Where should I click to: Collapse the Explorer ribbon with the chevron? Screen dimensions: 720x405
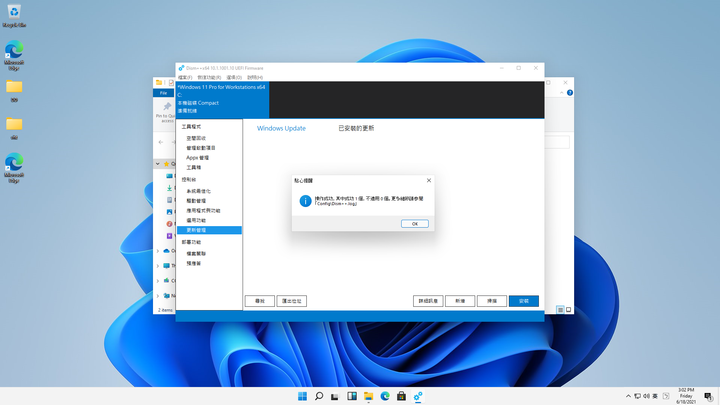coord(562,93)
